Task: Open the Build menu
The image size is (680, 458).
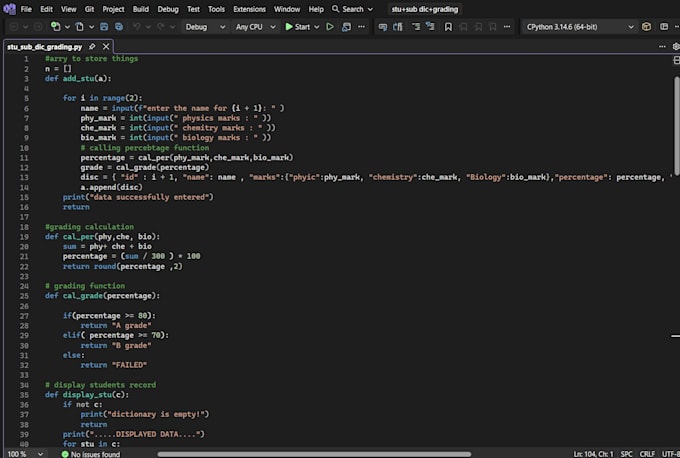Action: pos(141,9)
